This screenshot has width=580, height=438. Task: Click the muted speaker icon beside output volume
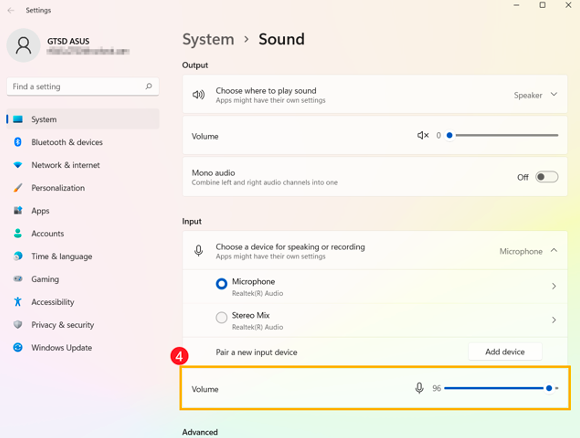click(x=423, y=135)
